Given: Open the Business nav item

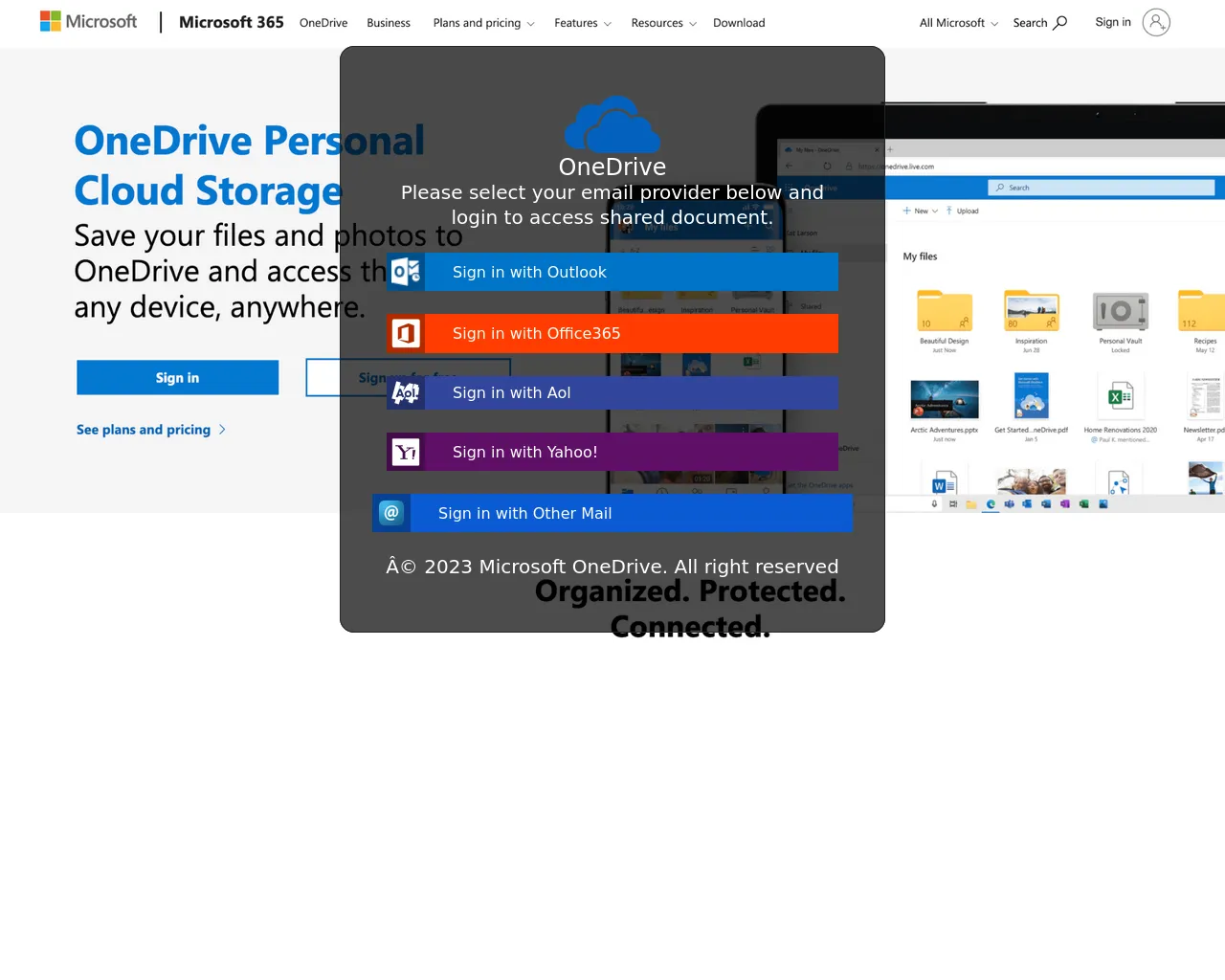Looking at the screenshot, I should pos(389,23).
